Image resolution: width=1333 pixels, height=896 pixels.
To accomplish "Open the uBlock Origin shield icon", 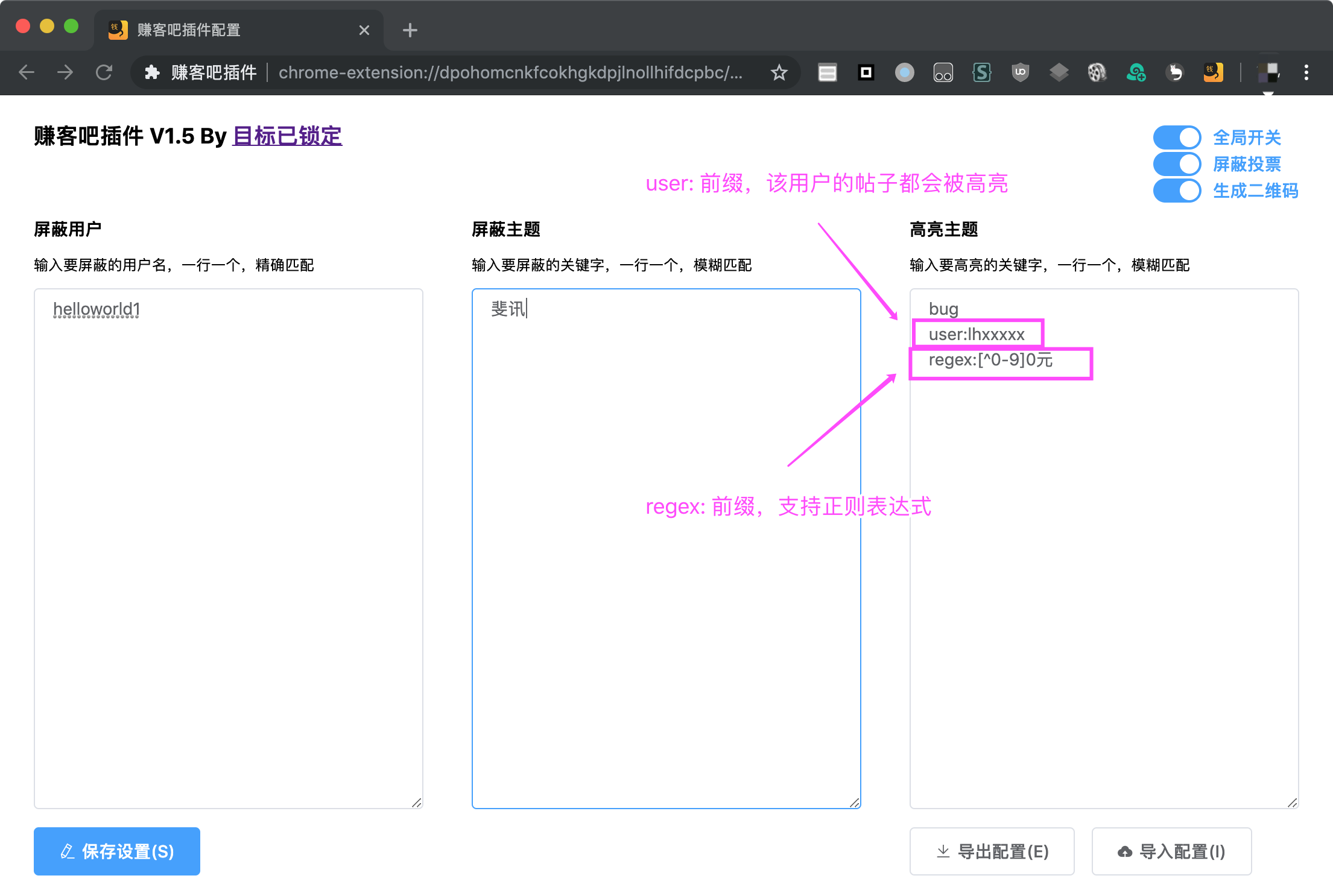I will point(1020,72).
